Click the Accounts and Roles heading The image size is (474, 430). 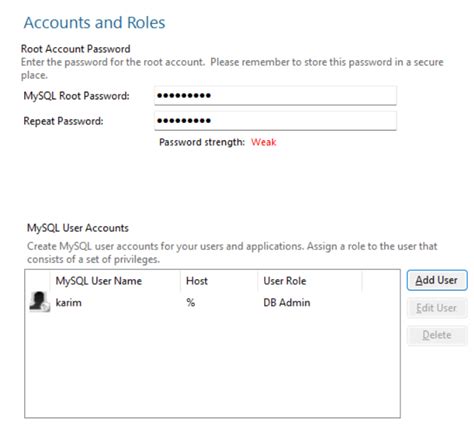(94, 23)
